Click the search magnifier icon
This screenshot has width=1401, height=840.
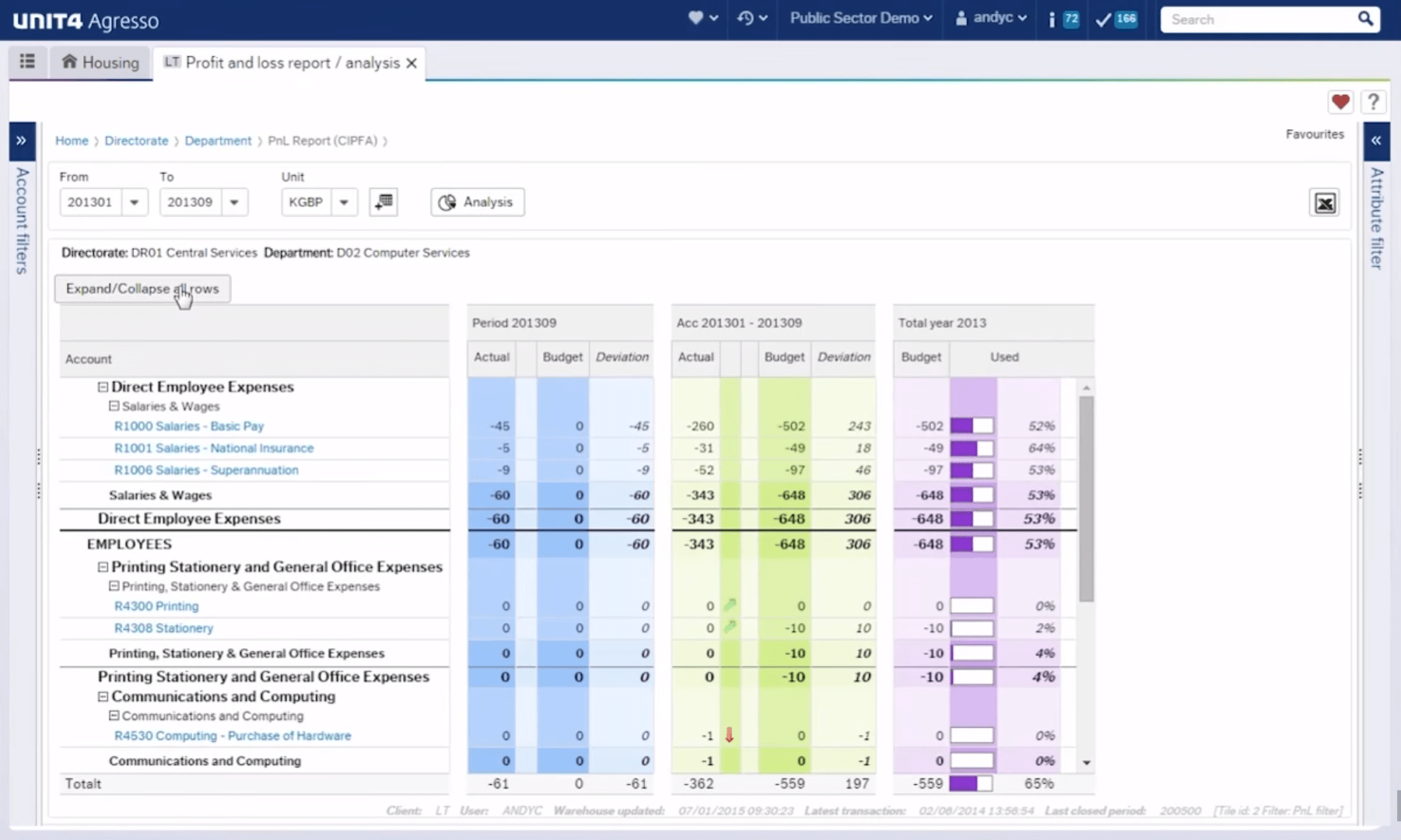point(1365,19)
